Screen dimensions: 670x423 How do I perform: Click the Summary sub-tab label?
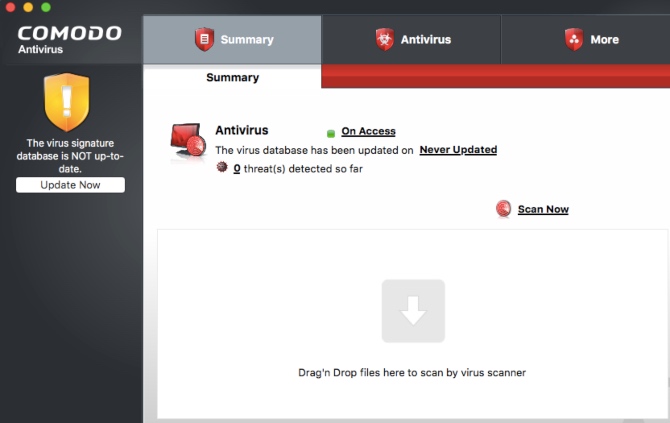click(232, 77)
